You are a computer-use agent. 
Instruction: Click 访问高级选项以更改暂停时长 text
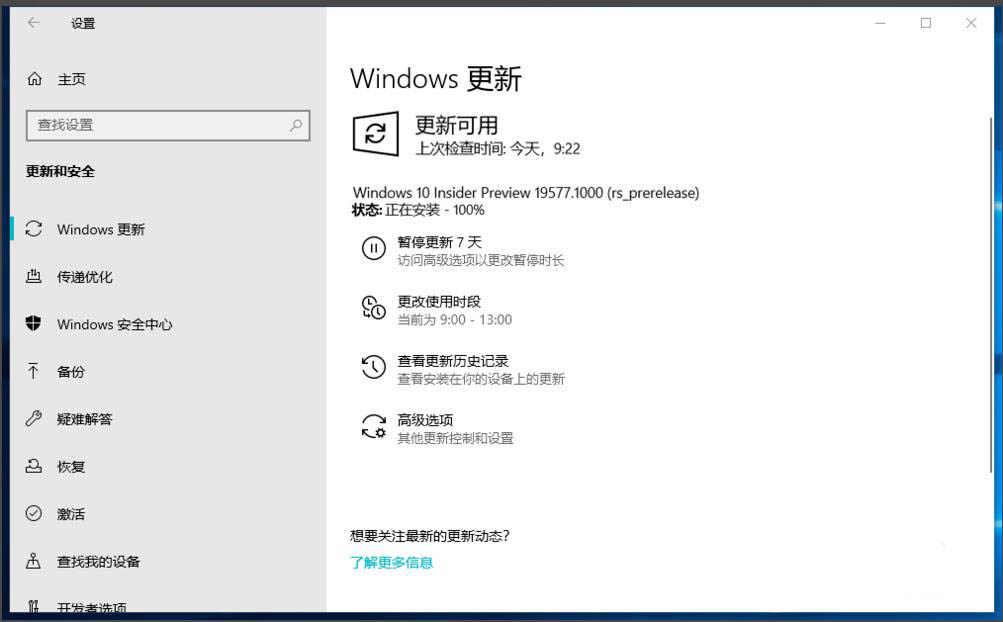481,260
